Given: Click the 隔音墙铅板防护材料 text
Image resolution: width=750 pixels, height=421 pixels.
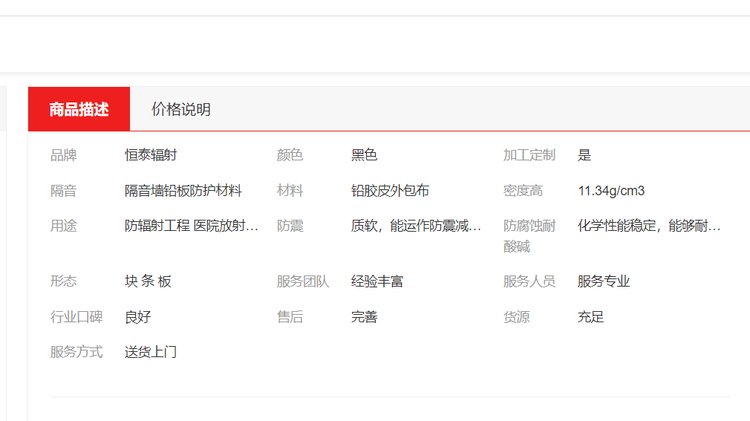Looking at the screenshot, I should point(183,190).
